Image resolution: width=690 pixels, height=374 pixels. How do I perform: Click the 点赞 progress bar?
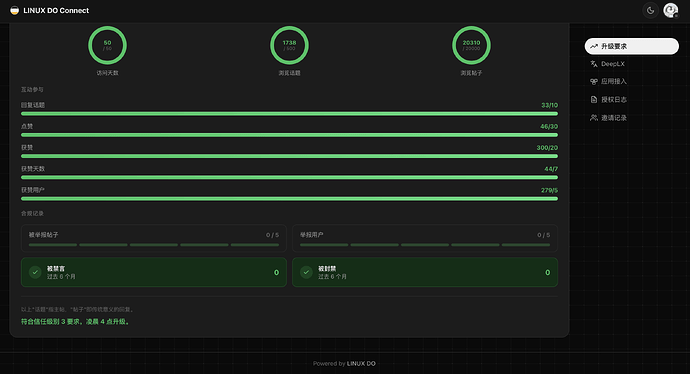click(x=289, y=135)
